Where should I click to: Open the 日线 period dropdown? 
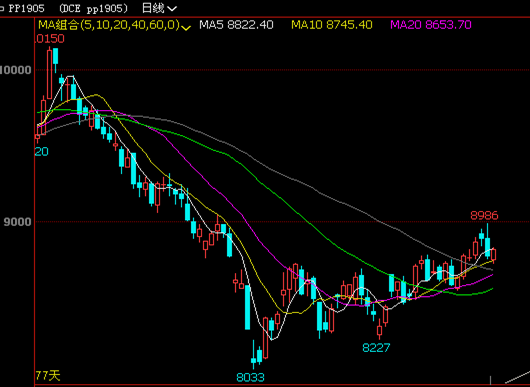(x=159, y=8)
